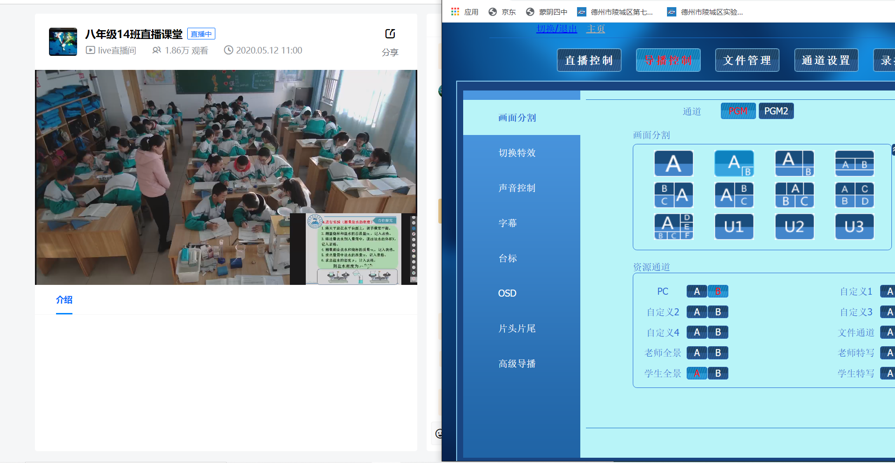
Task: Click the classroom live video player
Action: pyautogui.click(x=226, y=177)
